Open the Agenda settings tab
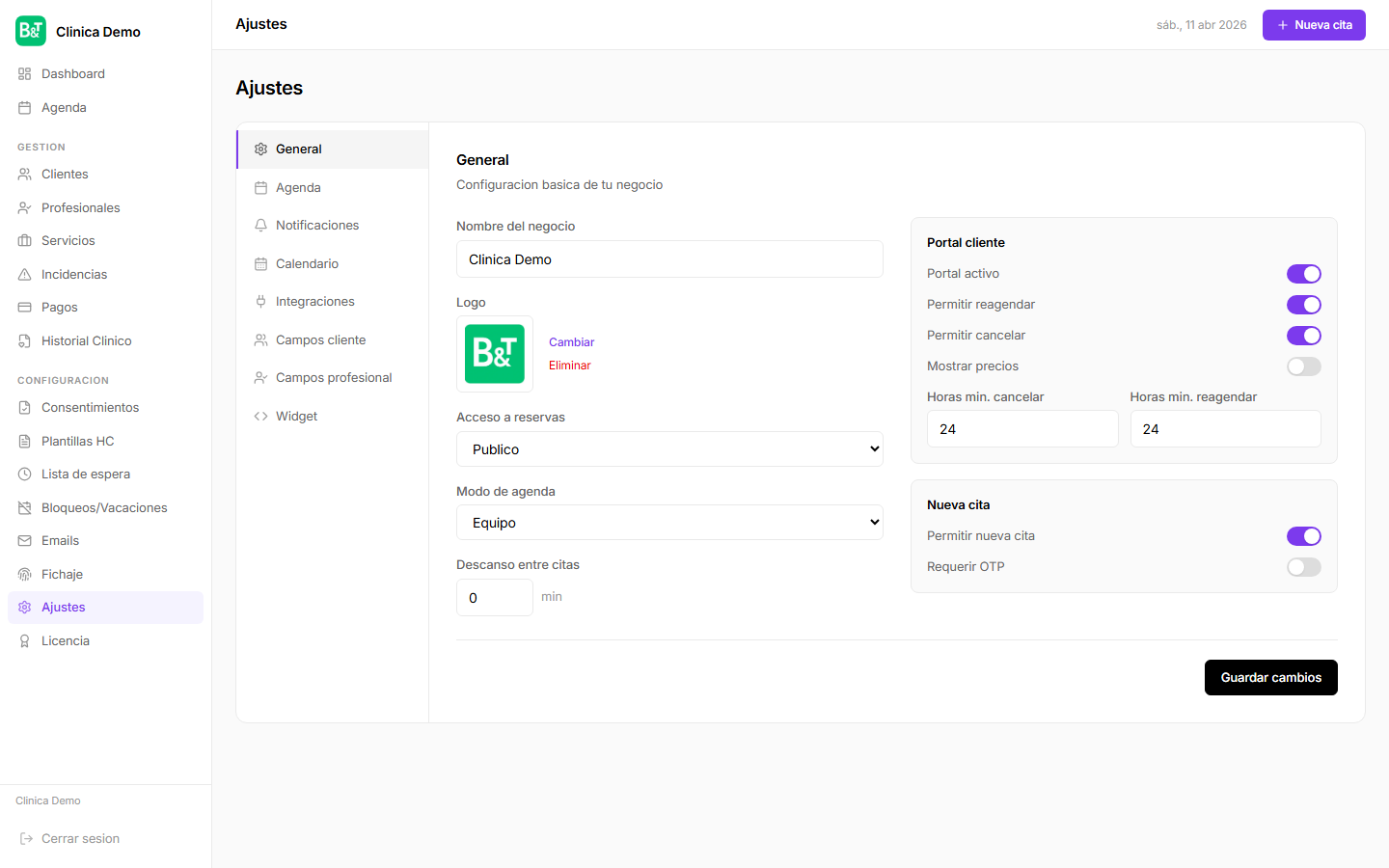Image resolution: width=1389 pixels, height=868 pixels. coord(333,188)
